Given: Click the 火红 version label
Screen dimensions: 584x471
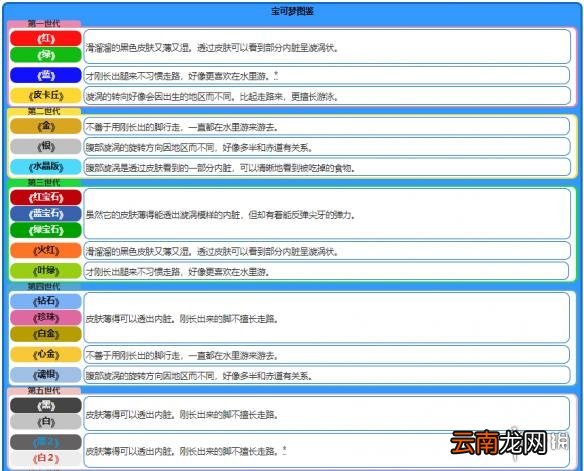Looking at the screenshot, I should (46, 250).
